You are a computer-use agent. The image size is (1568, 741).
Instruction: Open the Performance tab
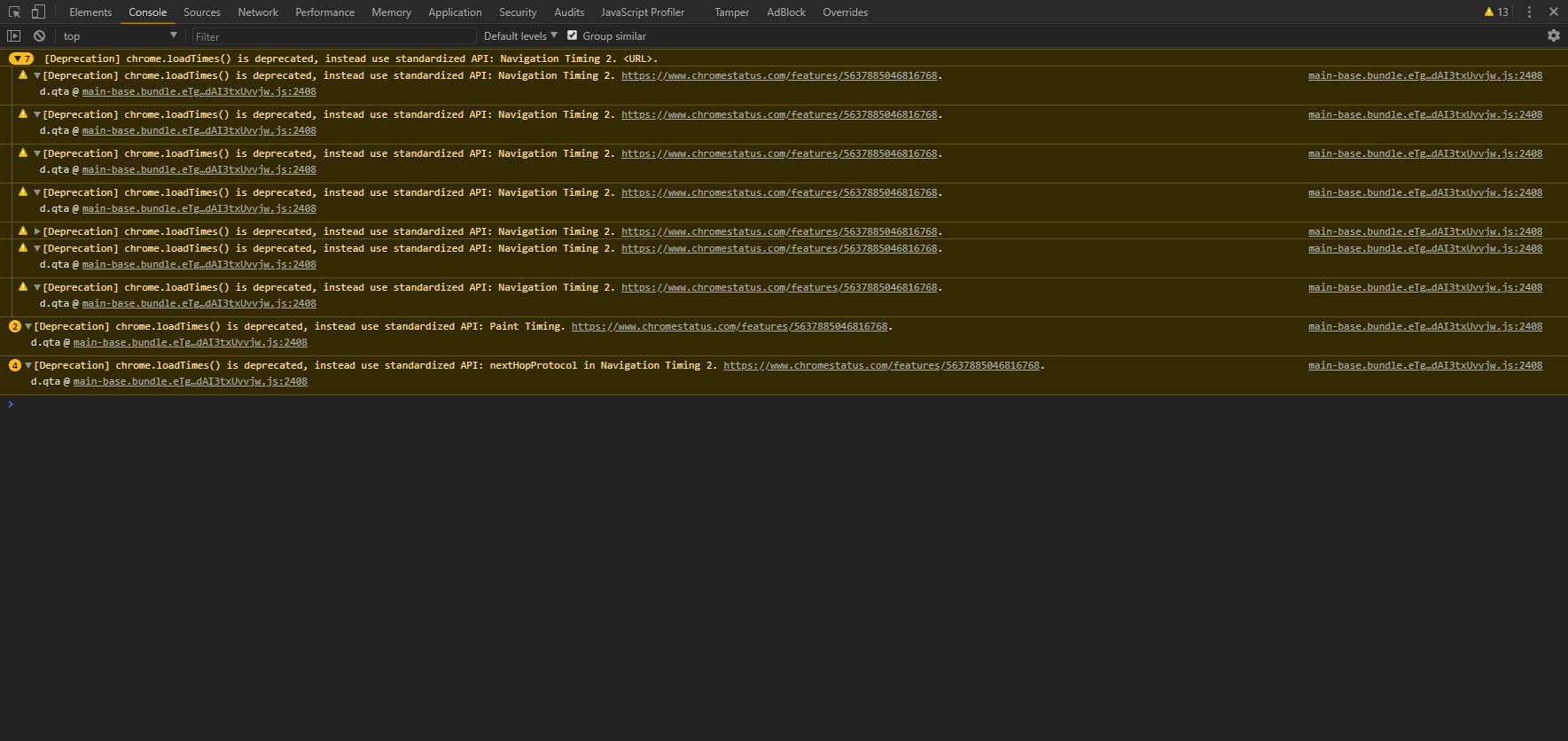tap(324, 12)
